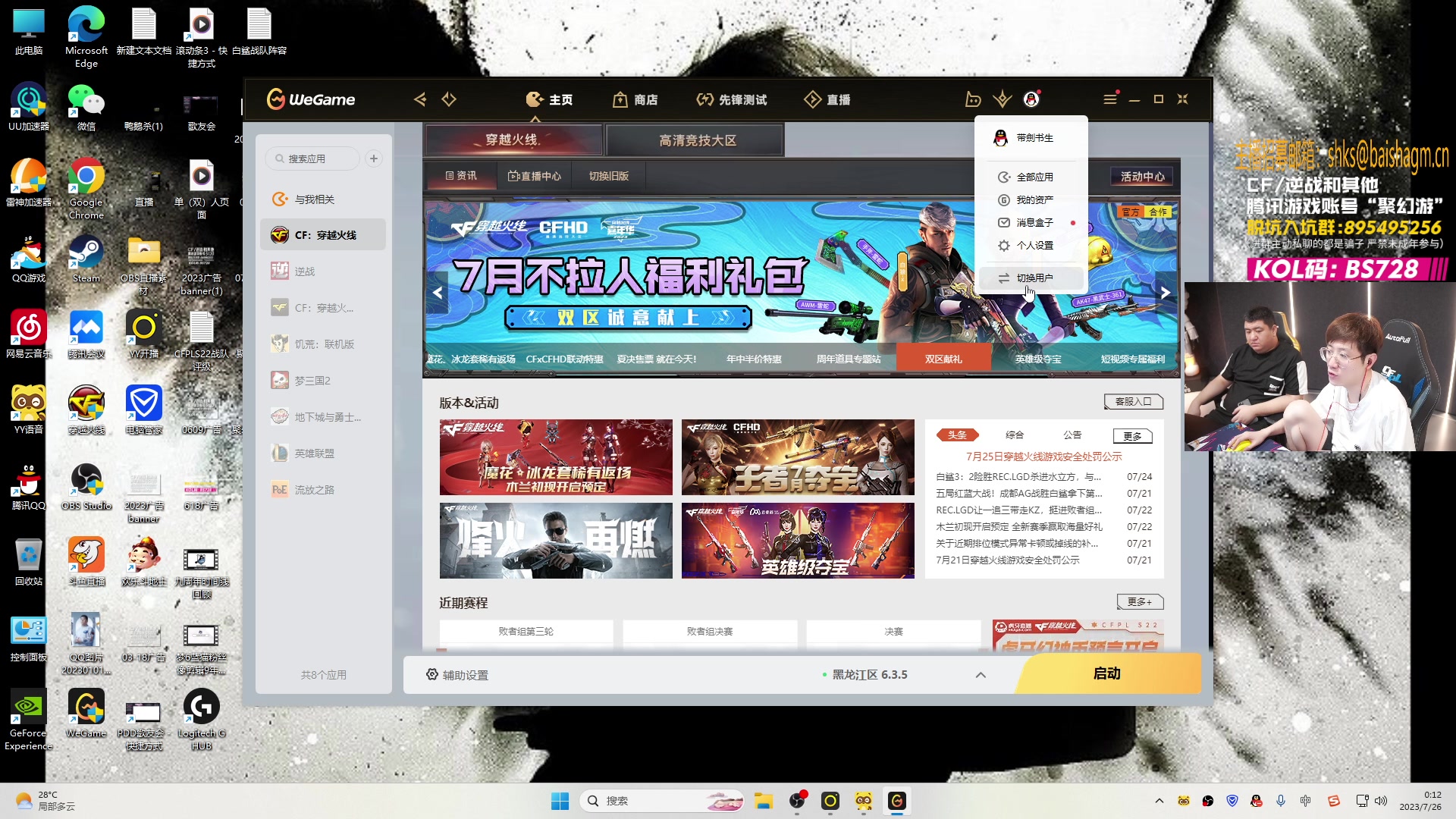This screenshot has width=1456, height=819.
Task: Click the plus icon to add application
Action: (x=373, y=158)
